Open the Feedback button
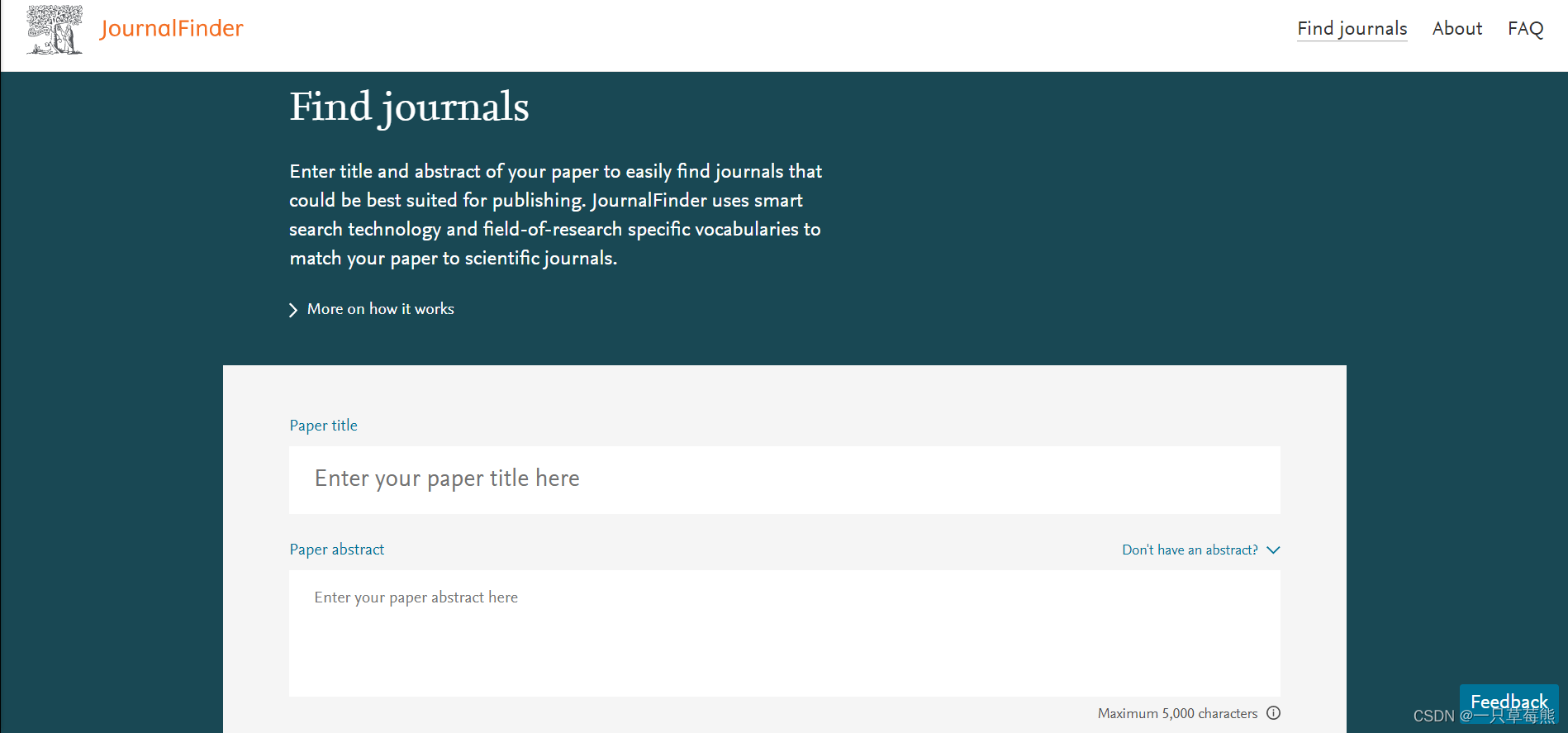 [1509, 702]
